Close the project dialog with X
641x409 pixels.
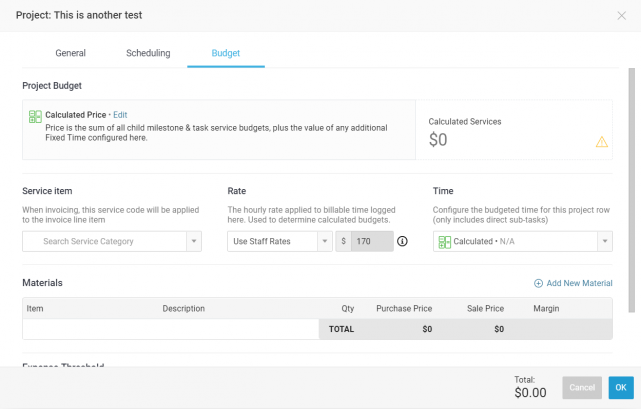tap(622, 15)
